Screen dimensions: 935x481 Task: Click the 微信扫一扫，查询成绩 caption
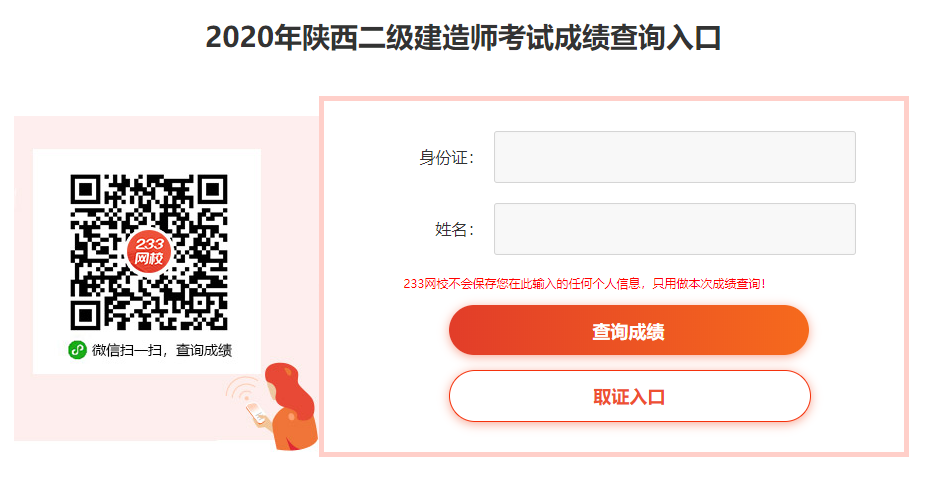click(162, 350)
